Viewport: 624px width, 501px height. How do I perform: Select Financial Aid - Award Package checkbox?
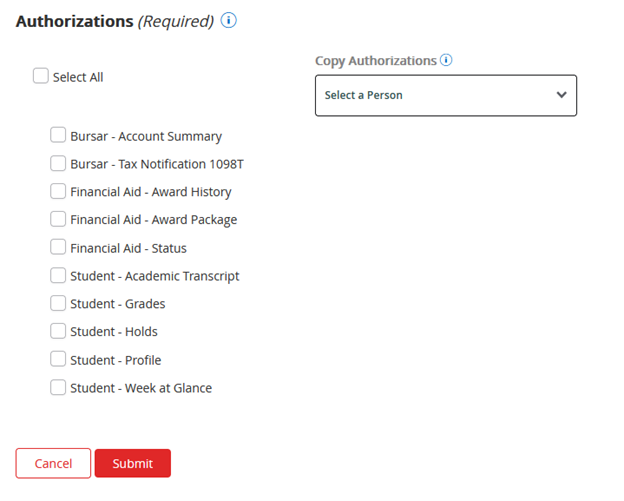click(58, 219)
